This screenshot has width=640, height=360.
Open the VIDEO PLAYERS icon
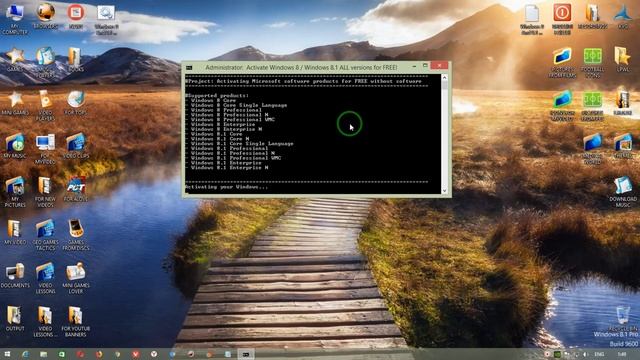point(45,106)
